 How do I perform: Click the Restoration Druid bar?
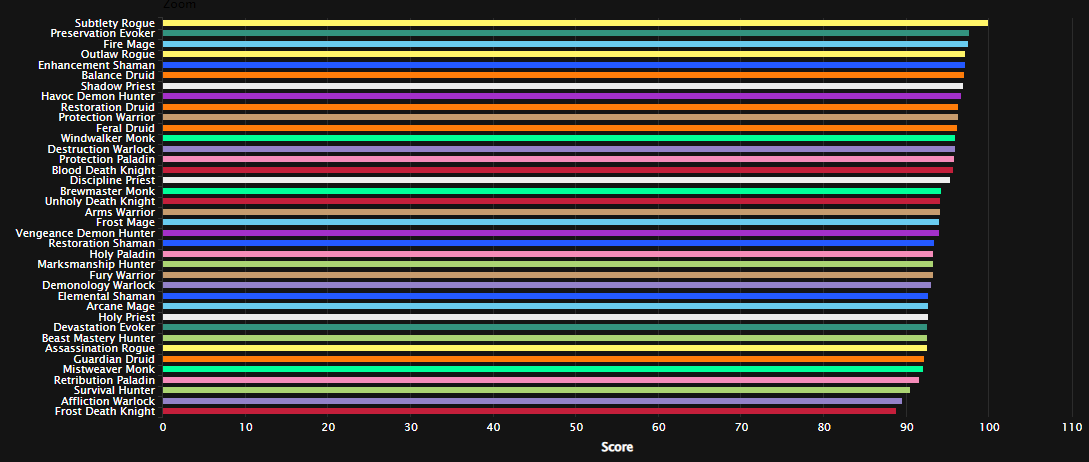pyautogui.click(x=560, y=107)
